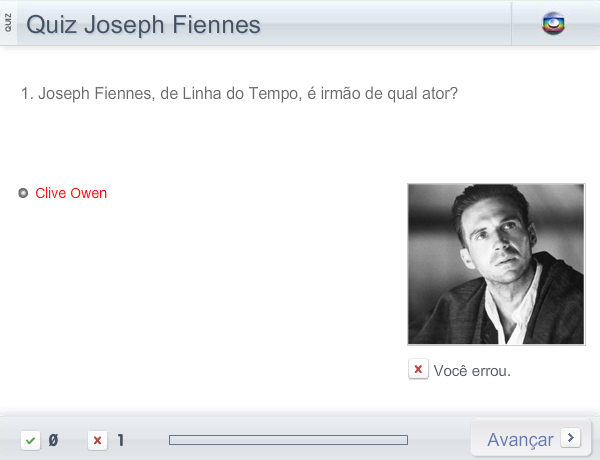Viewport: 600px width, 460px height.
Task: Click the question number 1
Action: click(x=25, y=94)
